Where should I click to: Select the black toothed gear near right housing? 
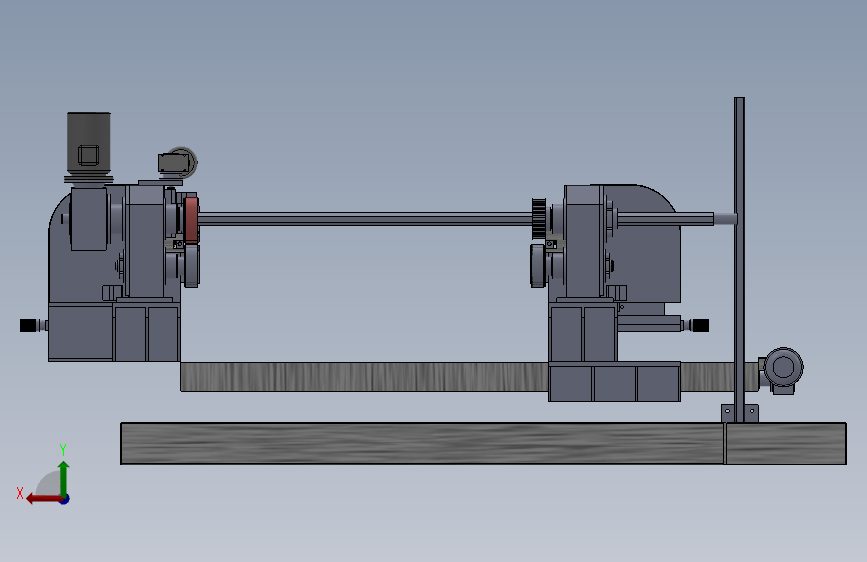tap(539, 218)
